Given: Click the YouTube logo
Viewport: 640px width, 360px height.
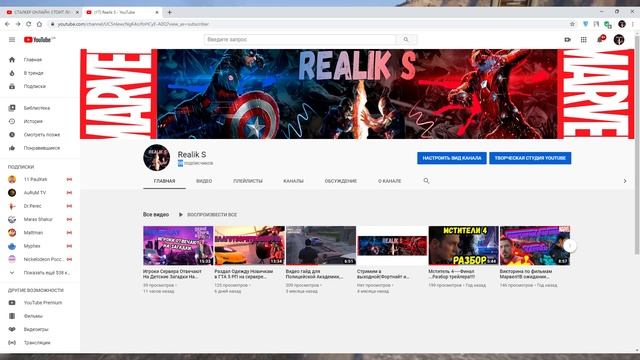Looking at the screenshot, I should 39,40.
